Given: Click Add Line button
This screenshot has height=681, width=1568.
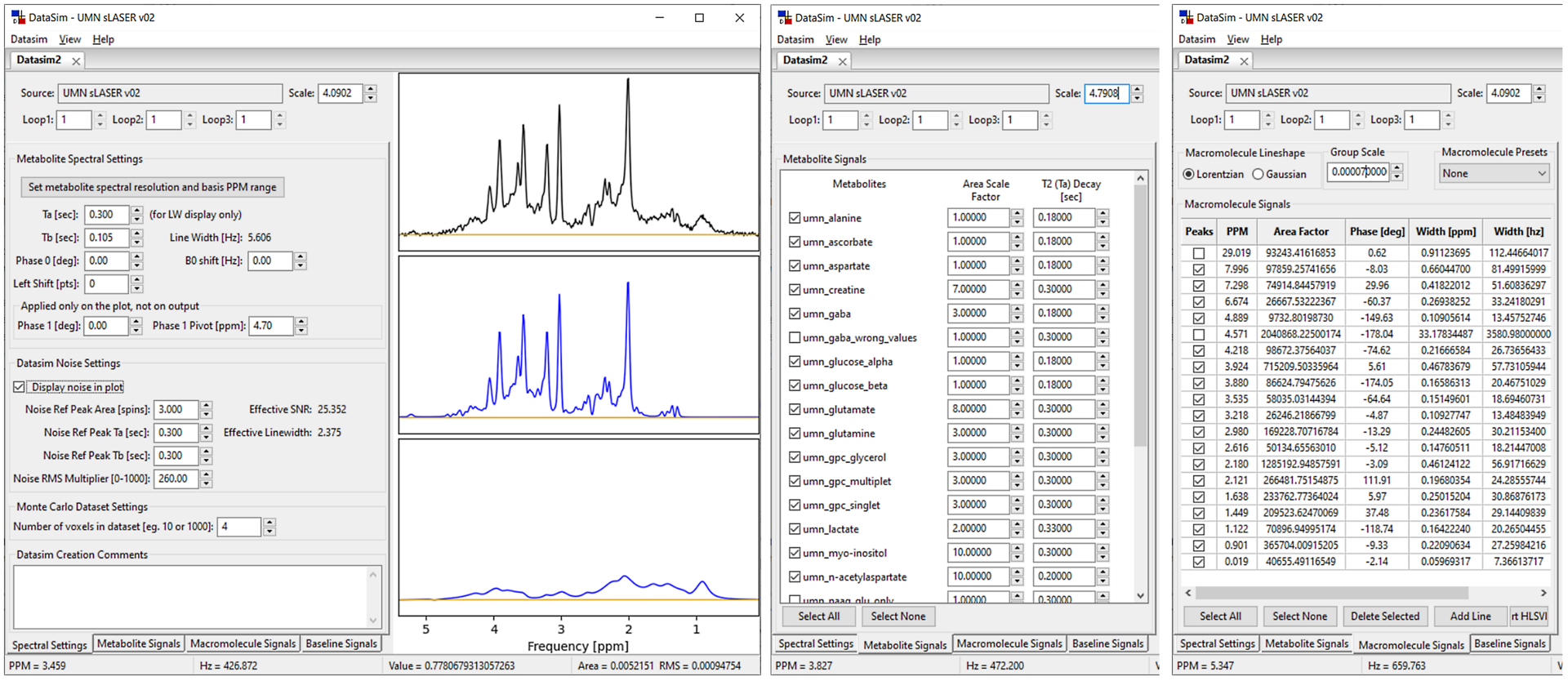Looking at the screenshot, I should (1470, 616).
